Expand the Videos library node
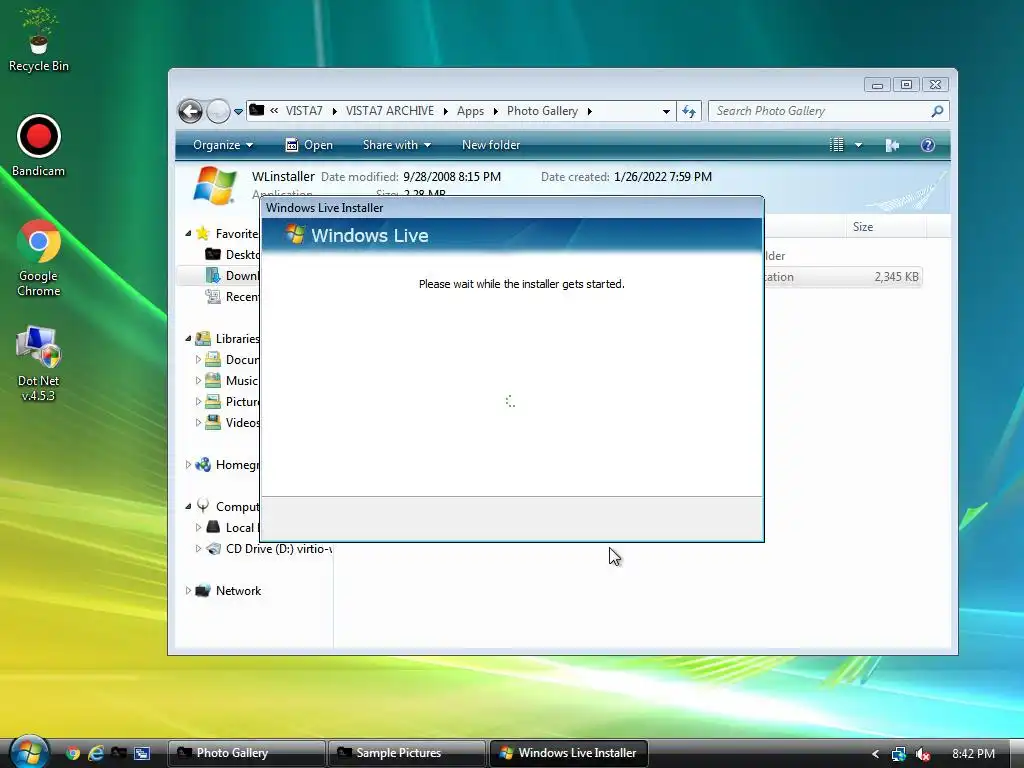 coord(199,423)
